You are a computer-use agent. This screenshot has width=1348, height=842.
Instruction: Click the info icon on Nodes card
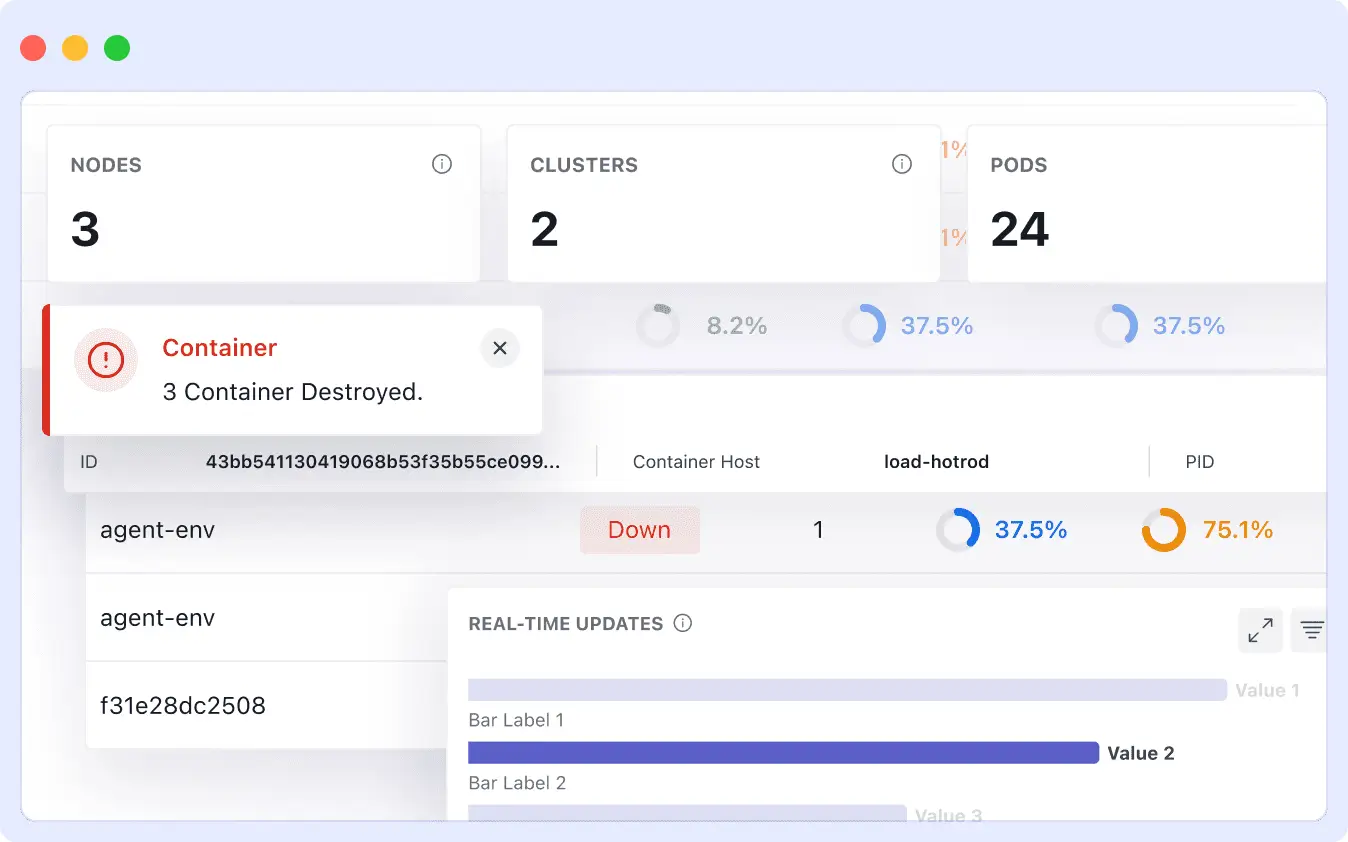442,164
